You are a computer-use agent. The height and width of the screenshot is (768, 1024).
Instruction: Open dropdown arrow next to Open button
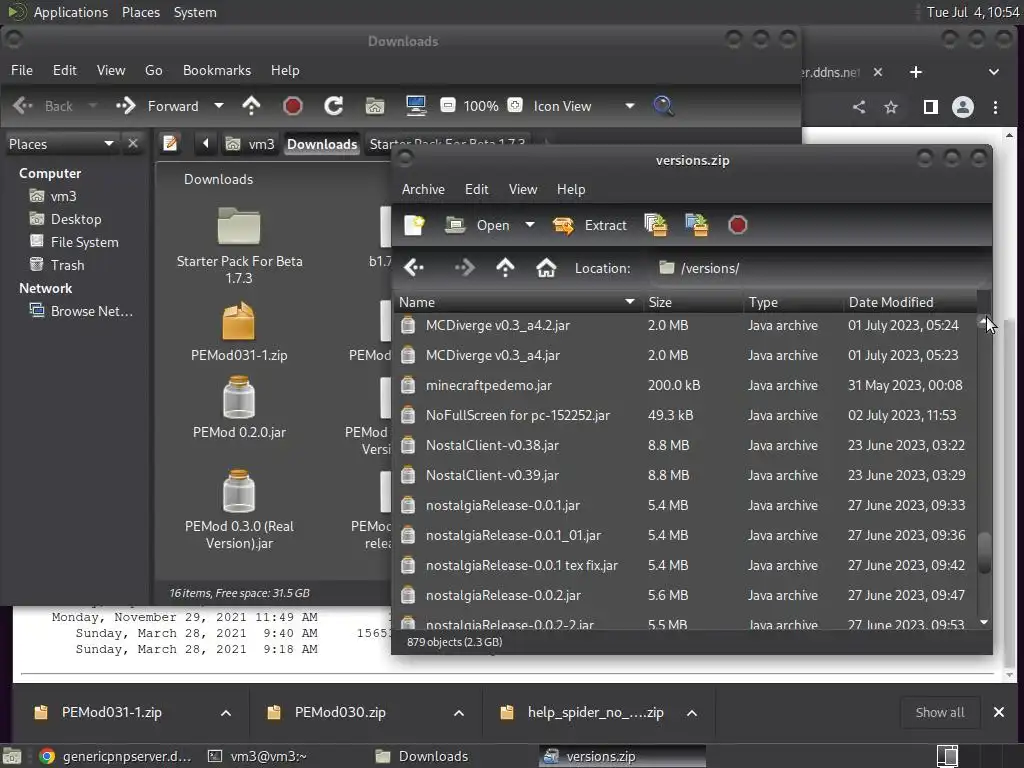530,225
